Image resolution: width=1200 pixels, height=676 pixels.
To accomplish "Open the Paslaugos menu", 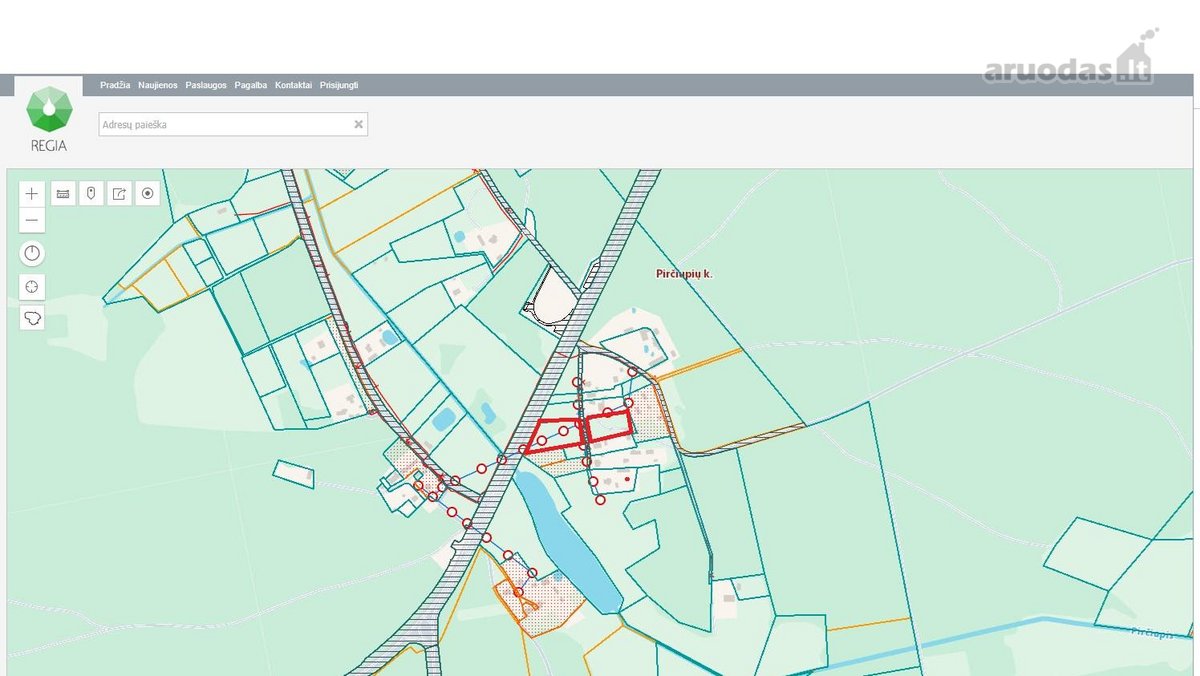I will coord(206,86).
